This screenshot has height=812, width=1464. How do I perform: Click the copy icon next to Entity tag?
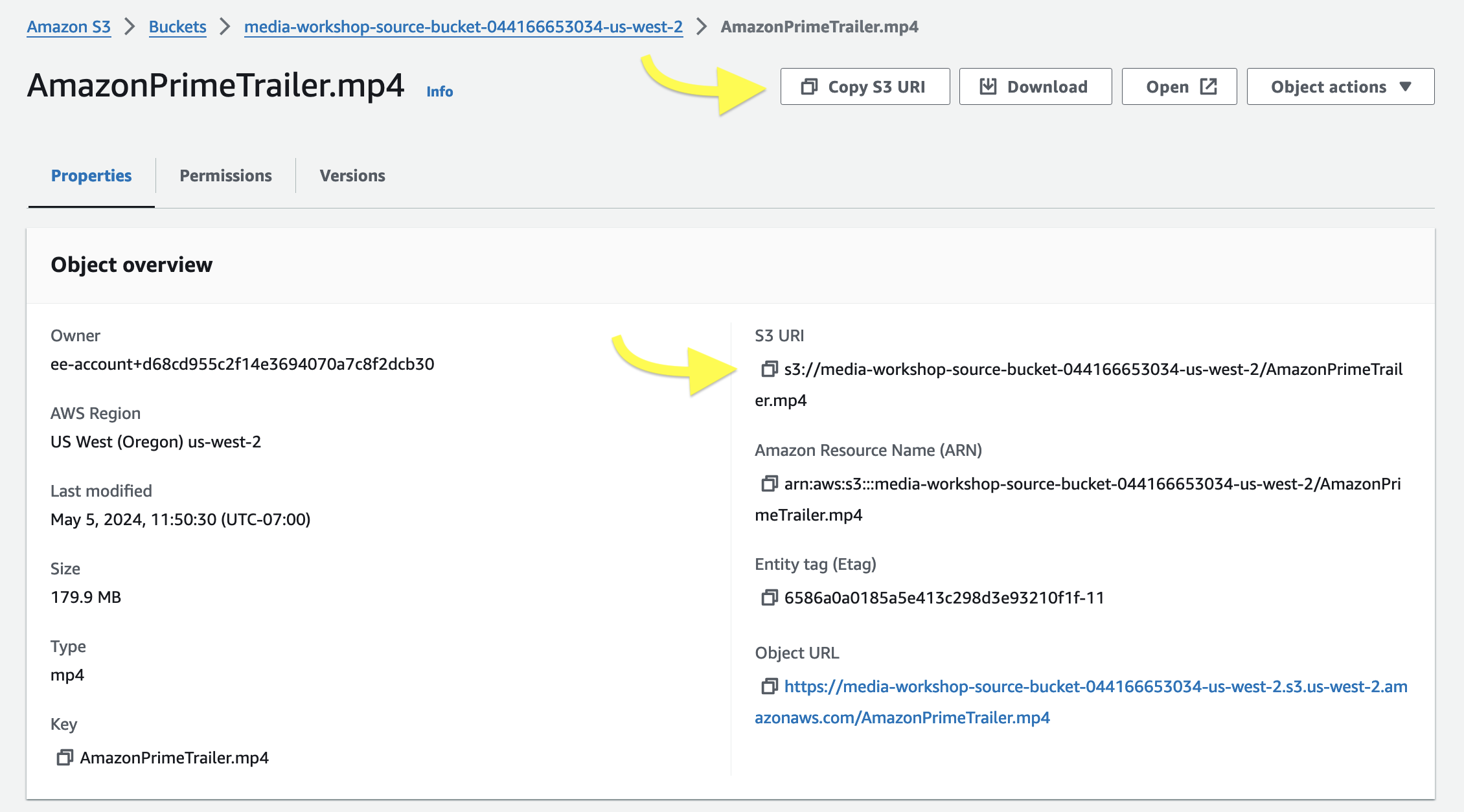769,598
